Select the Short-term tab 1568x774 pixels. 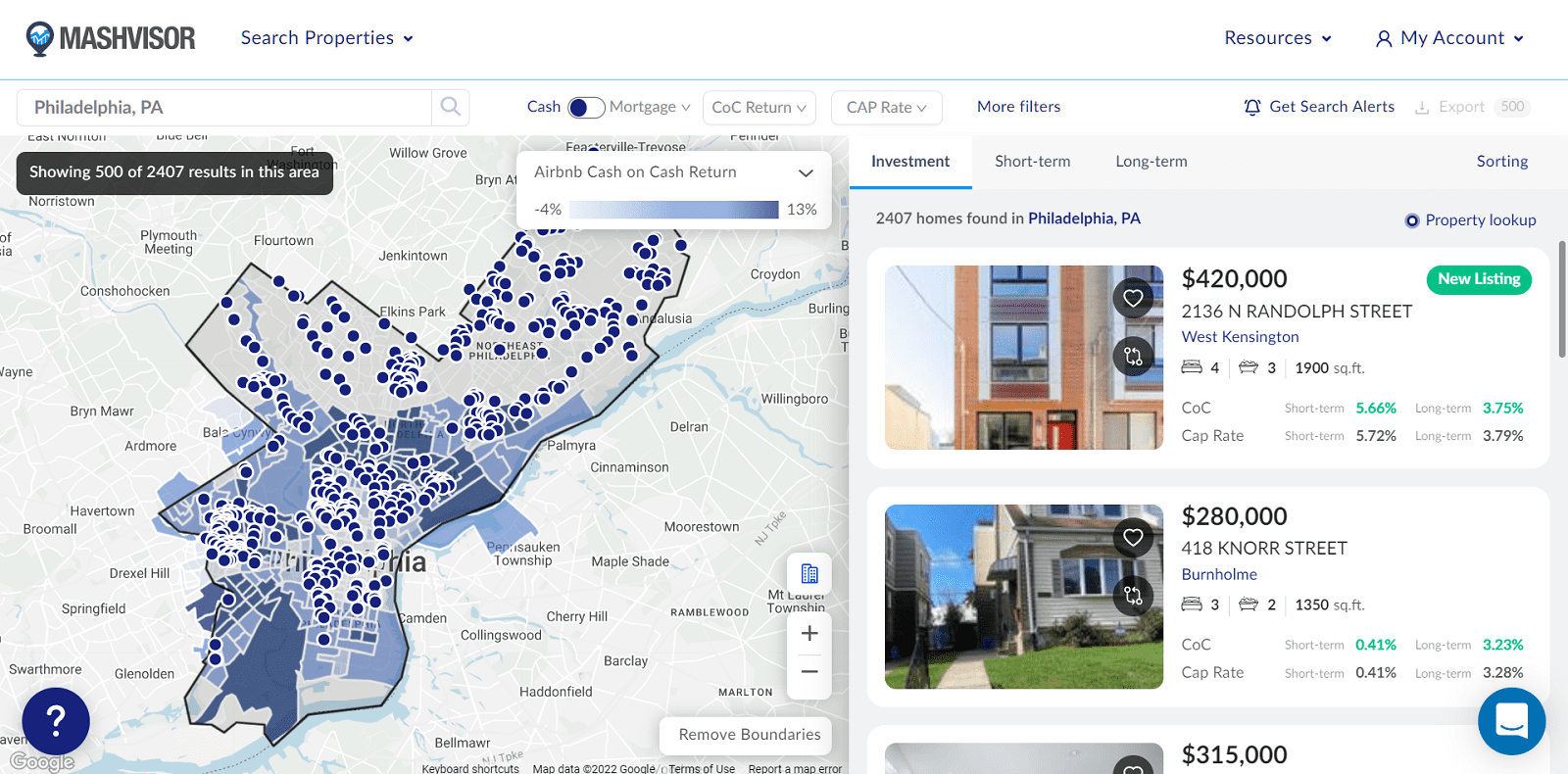pos(1033,162)
